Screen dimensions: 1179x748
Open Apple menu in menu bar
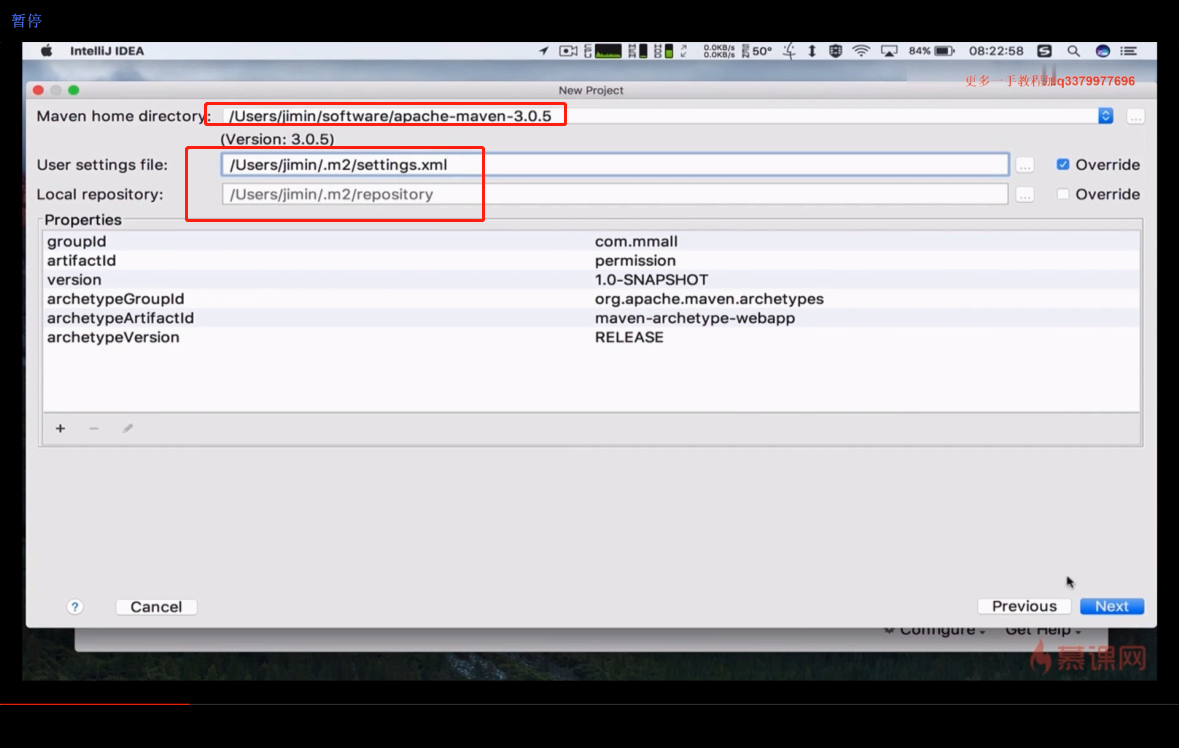click(47, 50)
